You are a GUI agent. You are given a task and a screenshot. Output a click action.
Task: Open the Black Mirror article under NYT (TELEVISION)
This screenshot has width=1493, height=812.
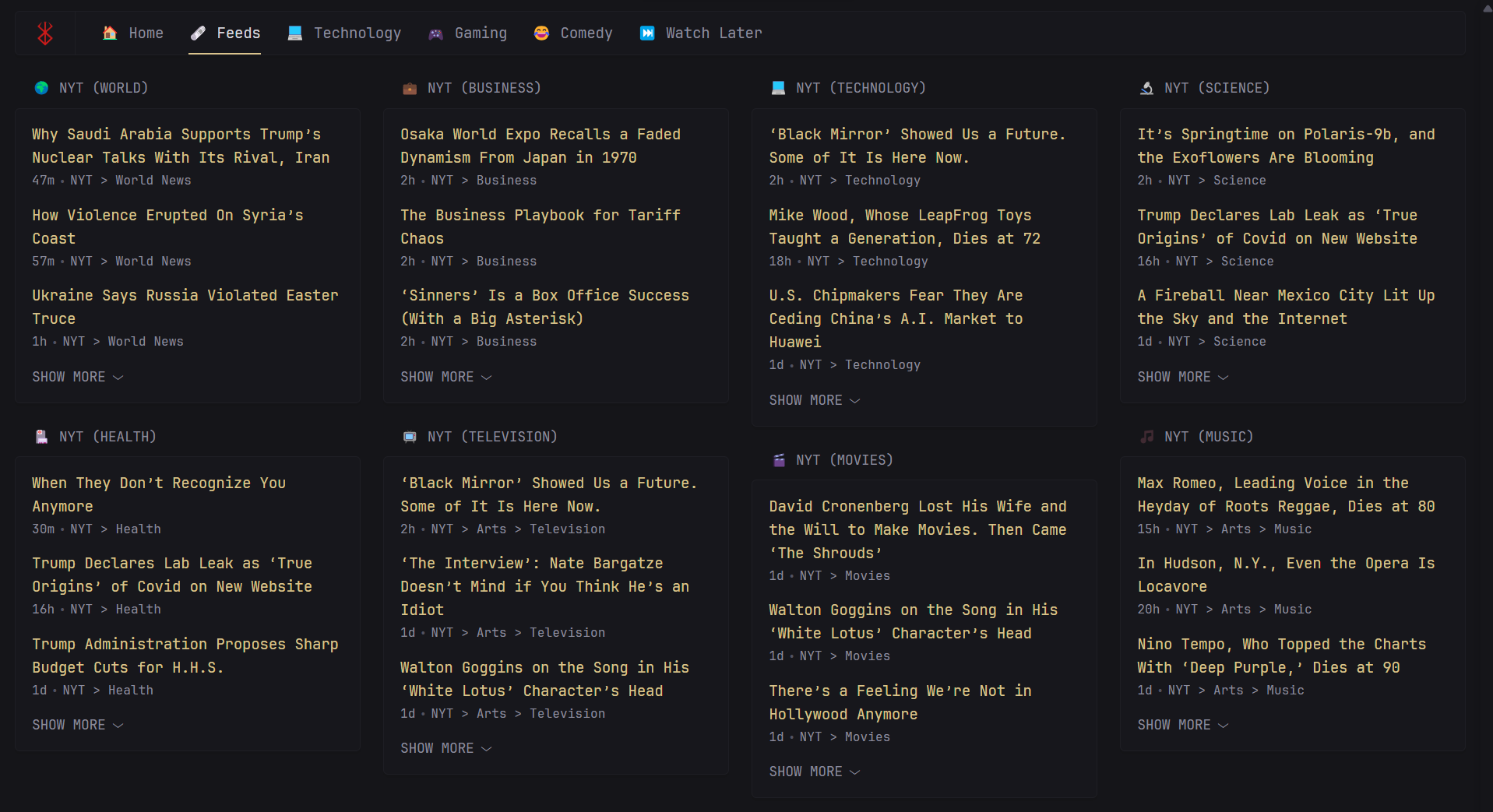[x=549, y=494]
